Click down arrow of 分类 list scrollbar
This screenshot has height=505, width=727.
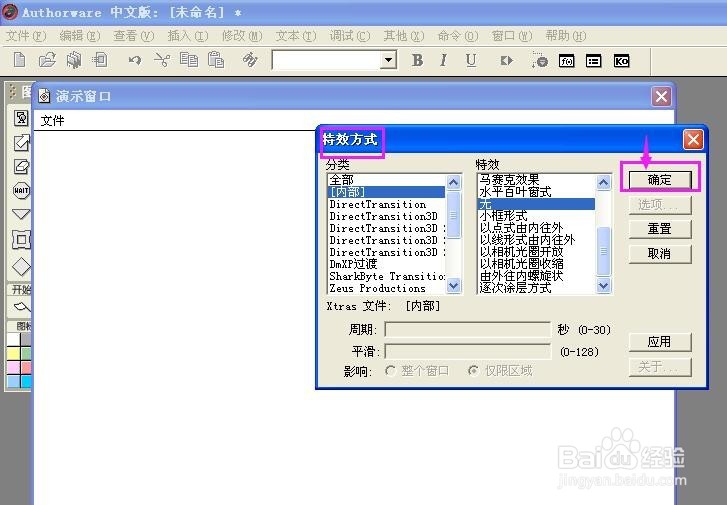pyautogui.click(x=453, y=286)
